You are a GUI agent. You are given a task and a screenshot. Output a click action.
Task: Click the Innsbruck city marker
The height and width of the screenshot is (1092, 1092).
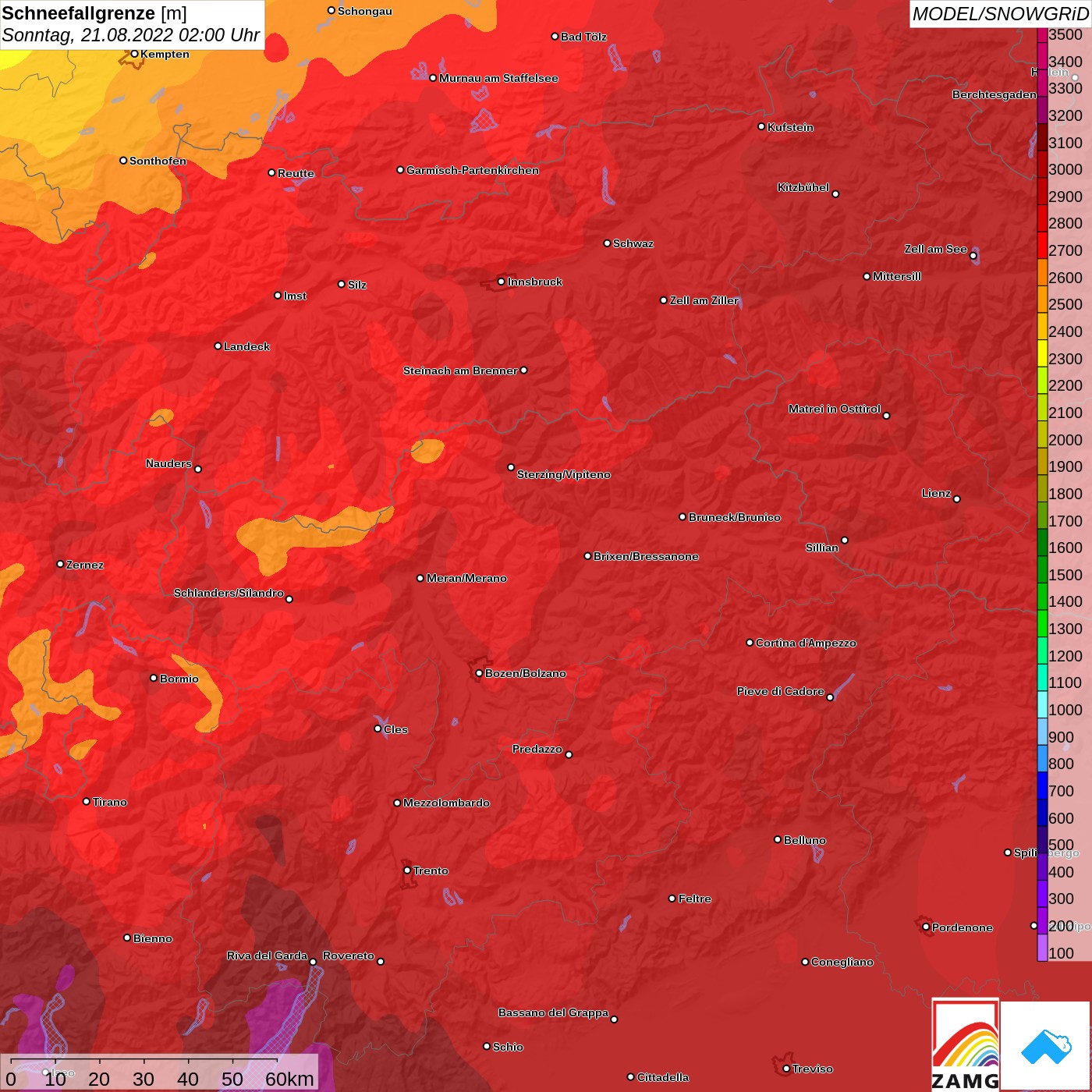tap(501, 282)
